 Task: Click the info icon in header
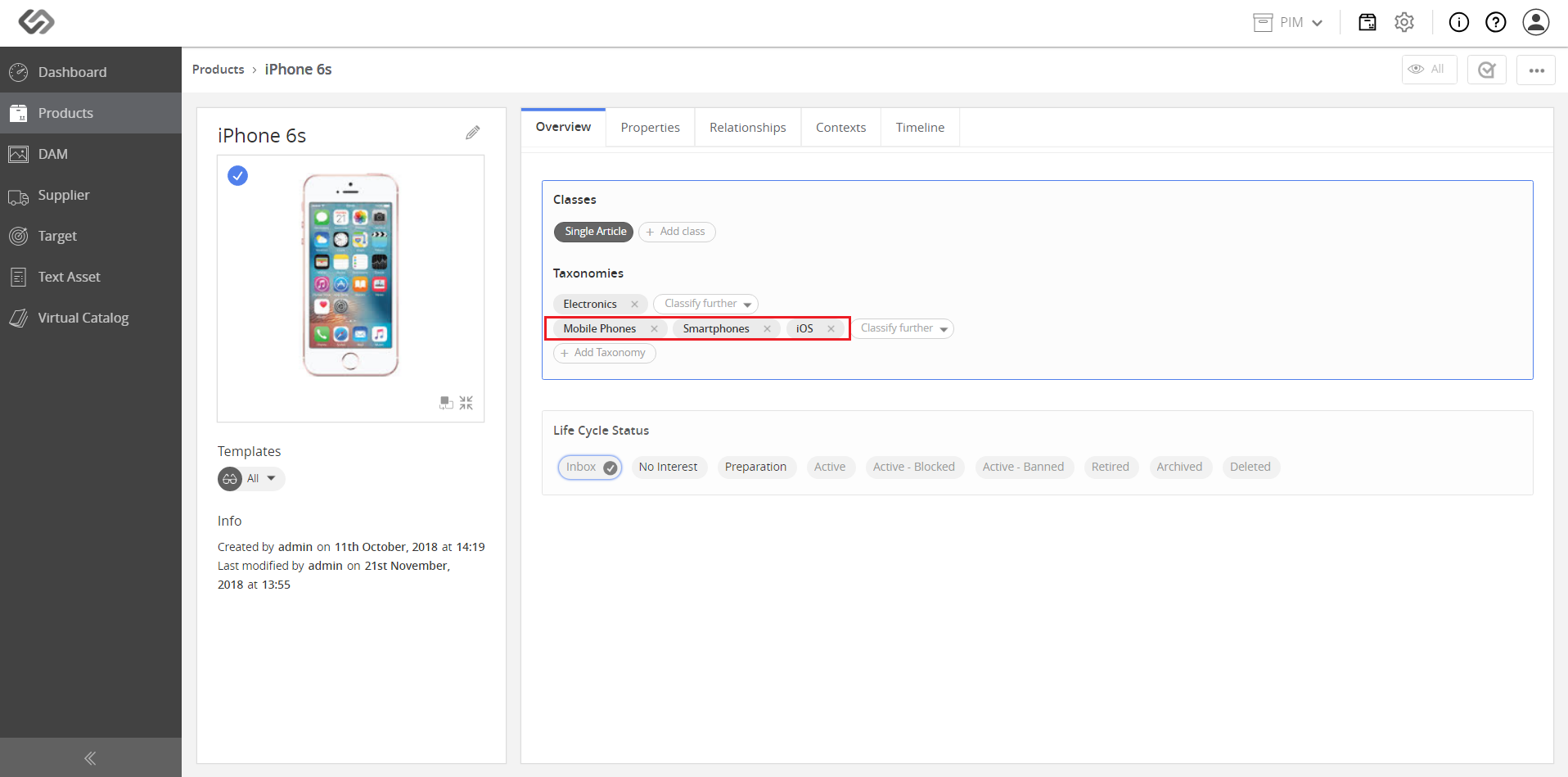(1459, 22)
